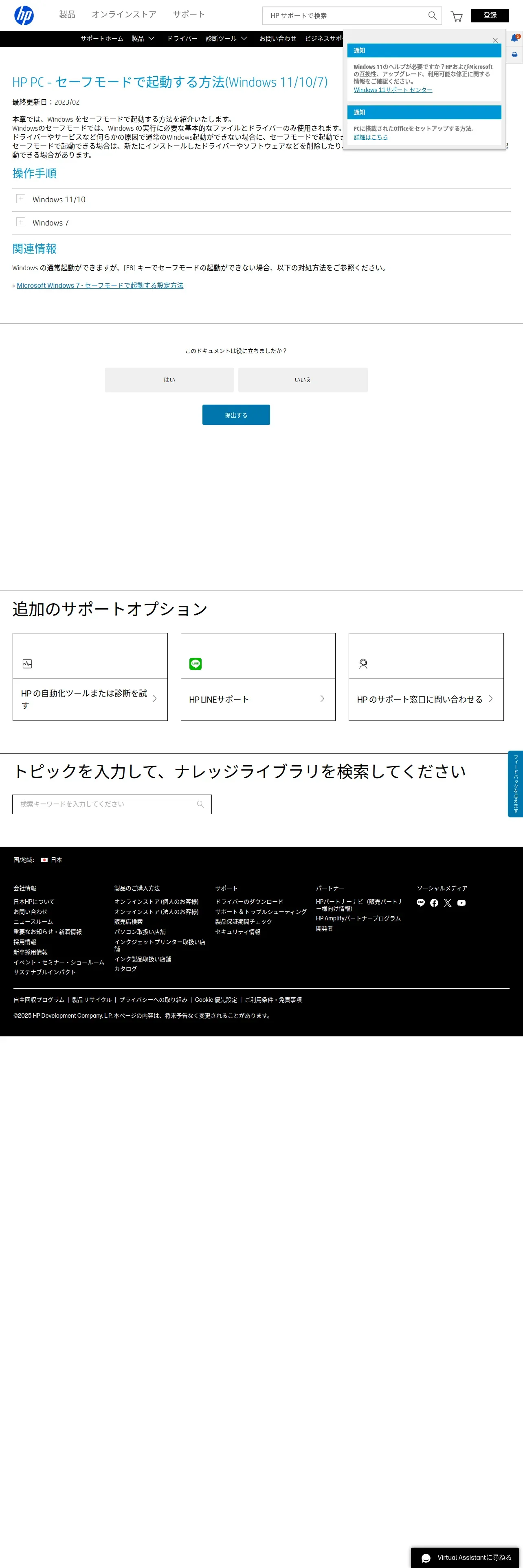This screenshot has width=523, height=1568.
Task: Open Microsoft Windows 7 セーフモード設定方法 link
Action: (100, 285)
